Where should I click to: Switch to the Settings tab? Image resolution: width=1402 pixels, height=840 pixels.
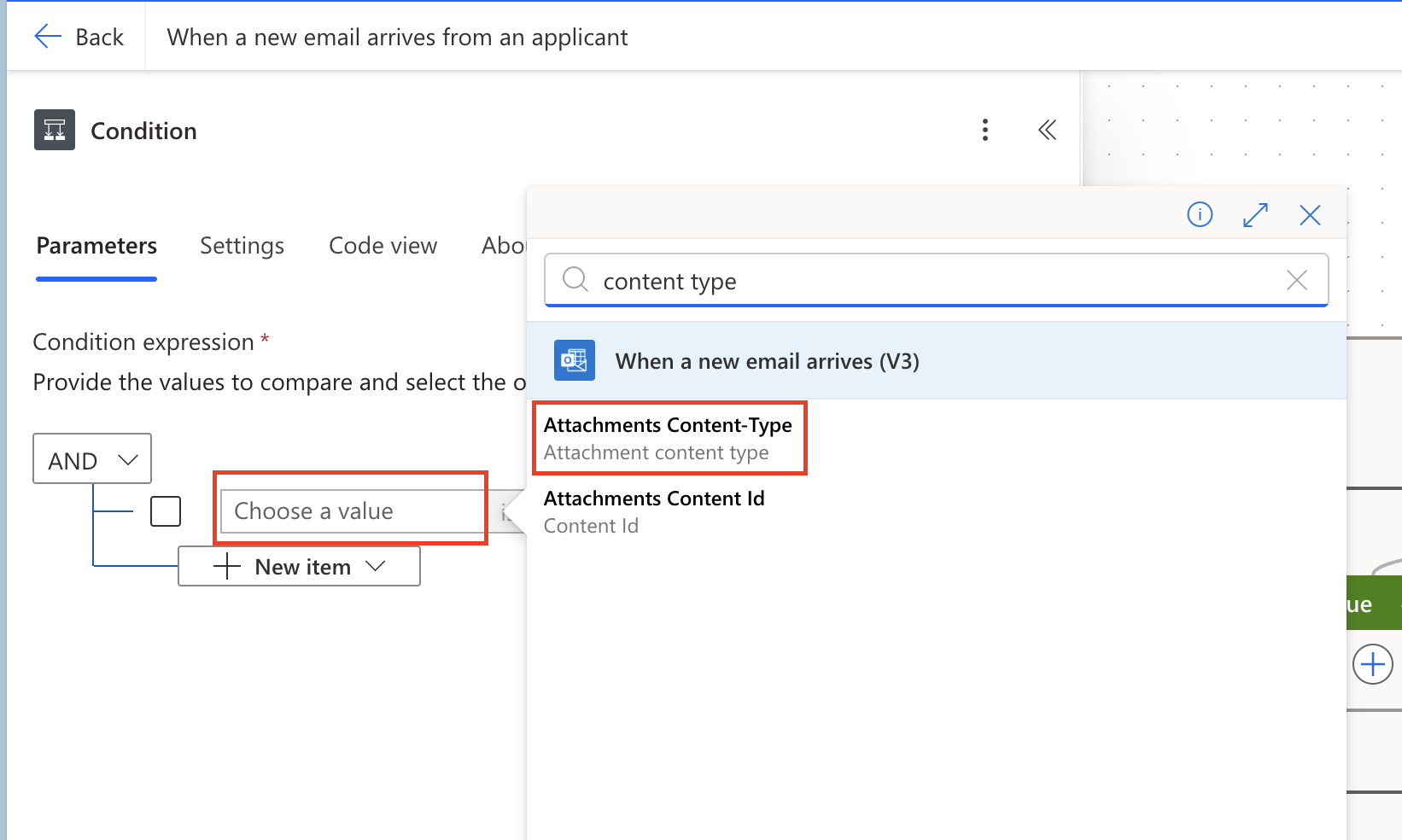click(x=242, y=246)
